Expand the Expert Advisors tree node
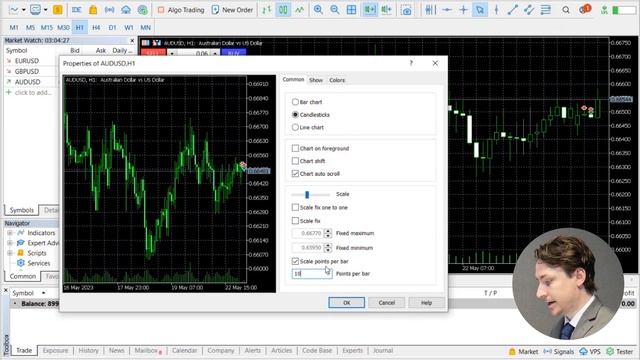Viewport: 640px width, 360px height. tap(9, 243)
